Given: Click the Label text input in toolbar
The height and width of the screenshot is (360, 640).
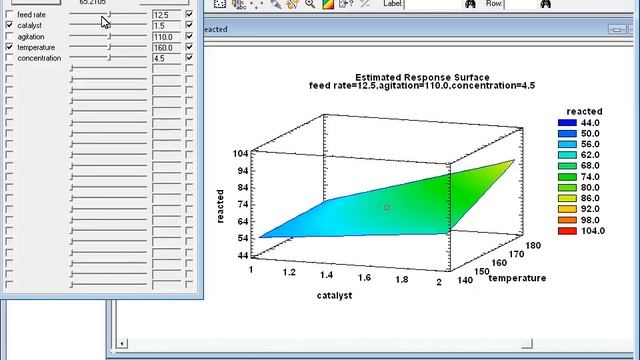Looking at the screenshot, I should click(x=433, y=4).
